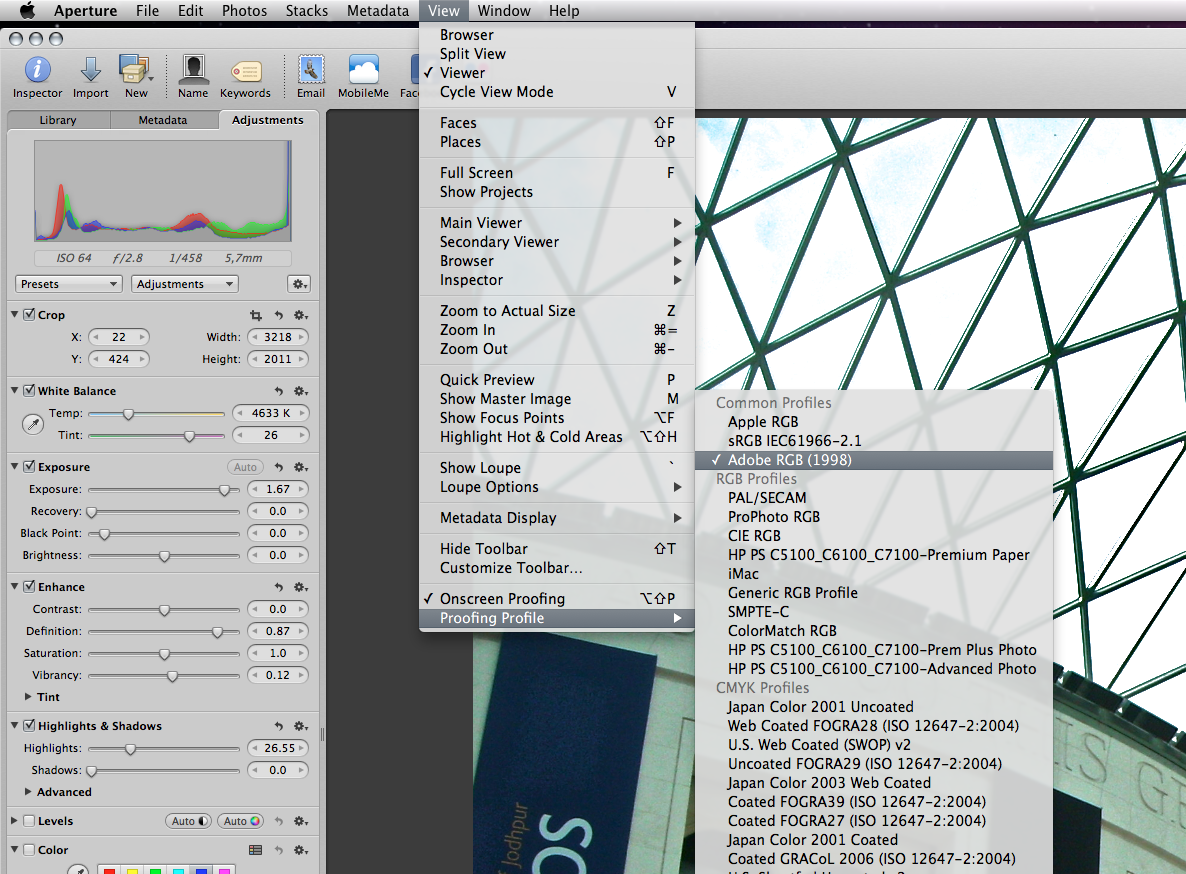Switch to the Library tab

click(58, 119)
